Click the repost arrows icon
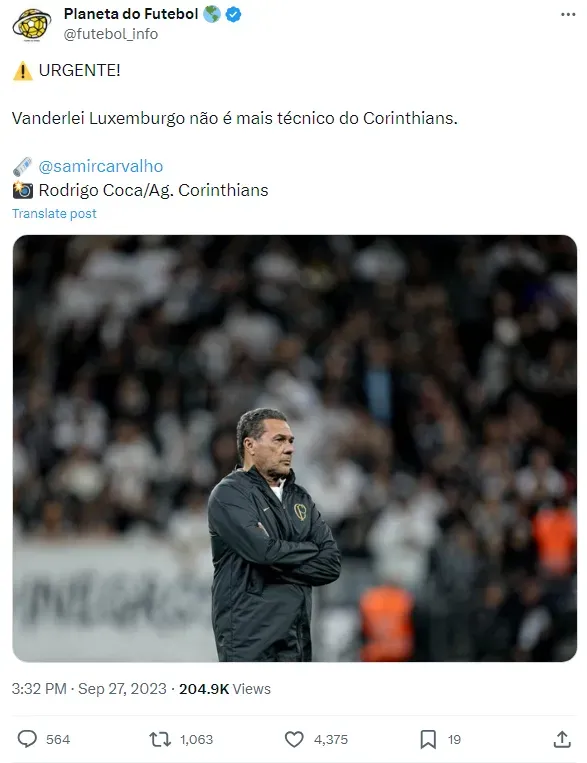 coord(160,739)
